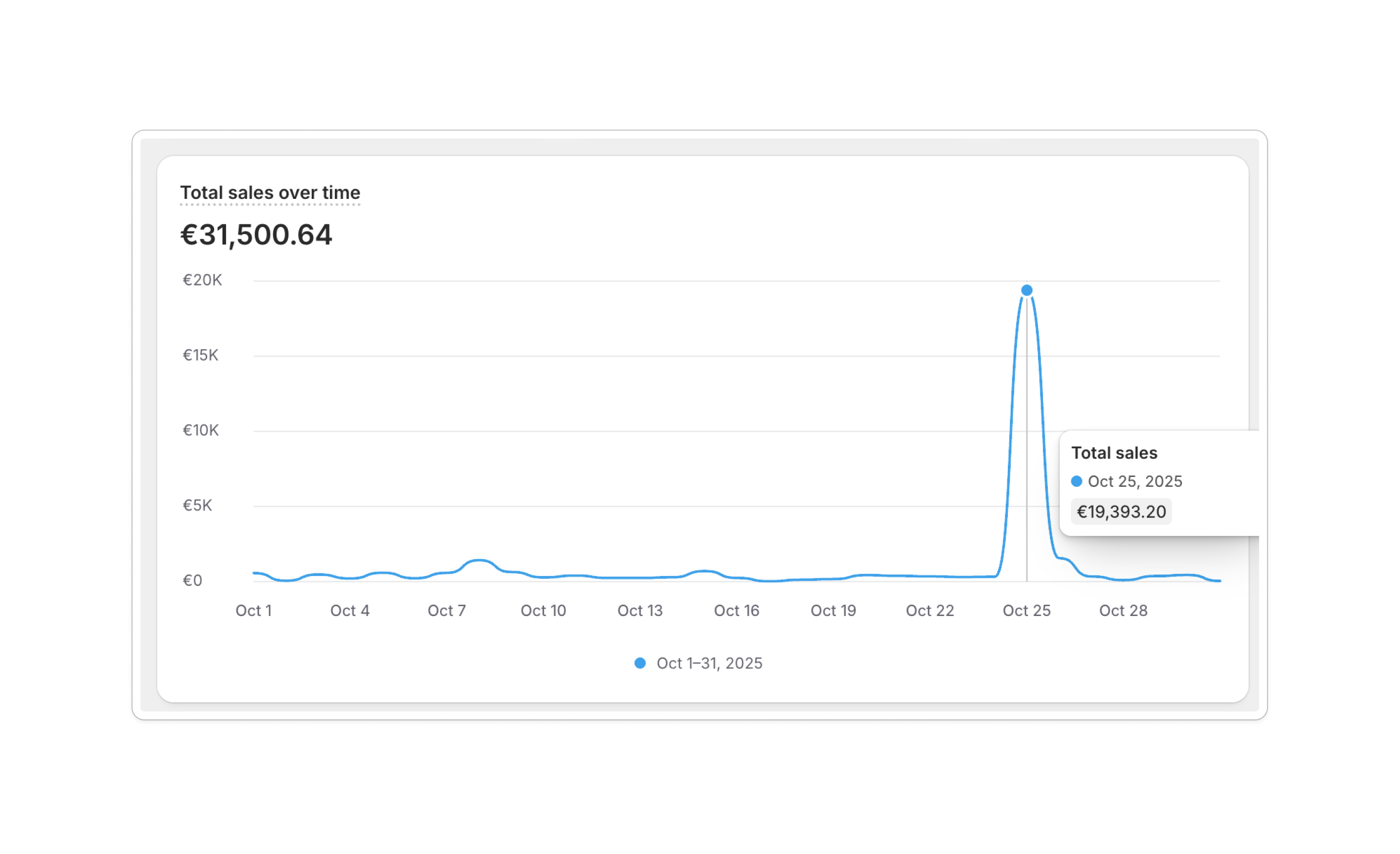Click the €20K y-axis label
Screen dimensions: 1400x854
click(x=202, y=281)
